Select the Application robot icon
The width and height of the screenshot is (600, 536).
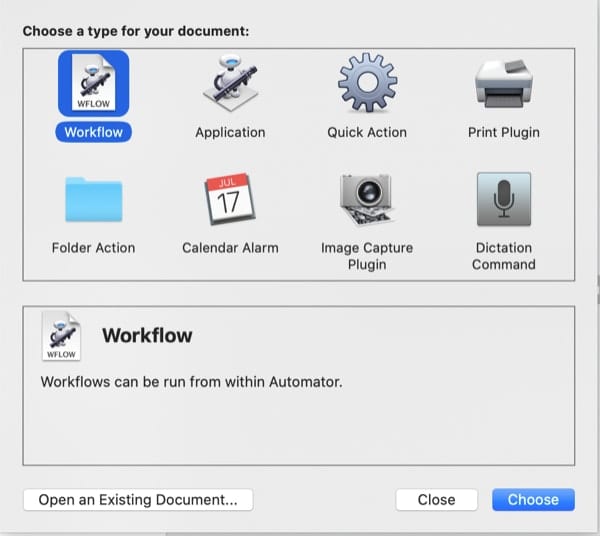tap(230, 84)
